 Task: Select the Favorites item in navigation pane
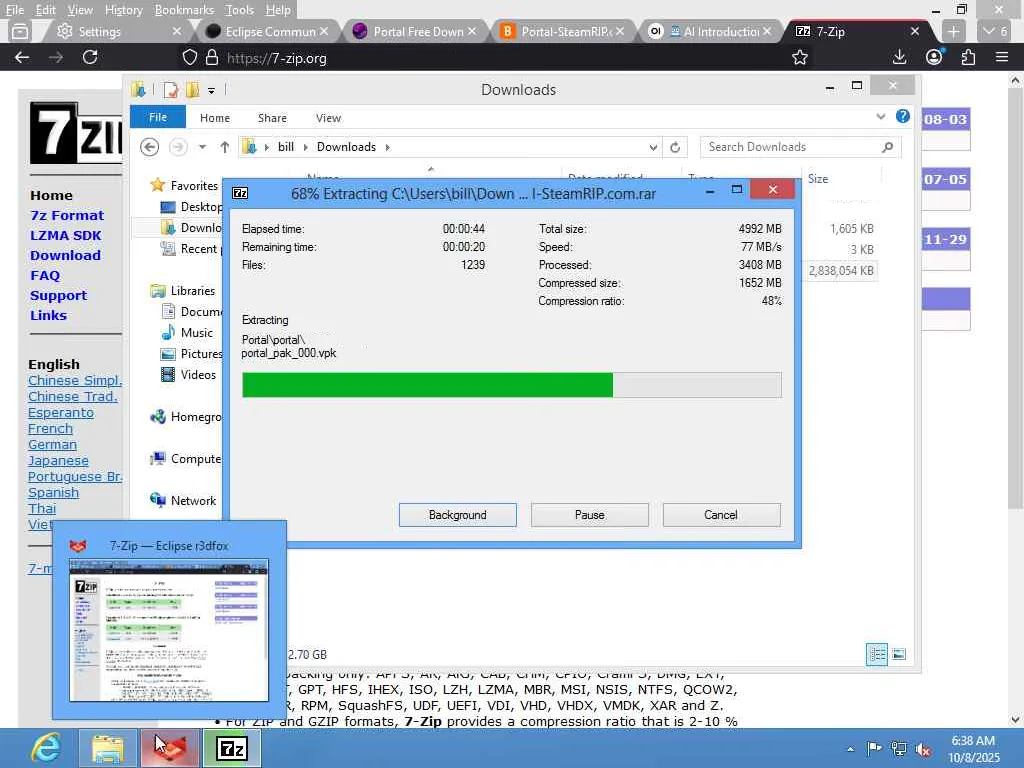click(184, 185)
